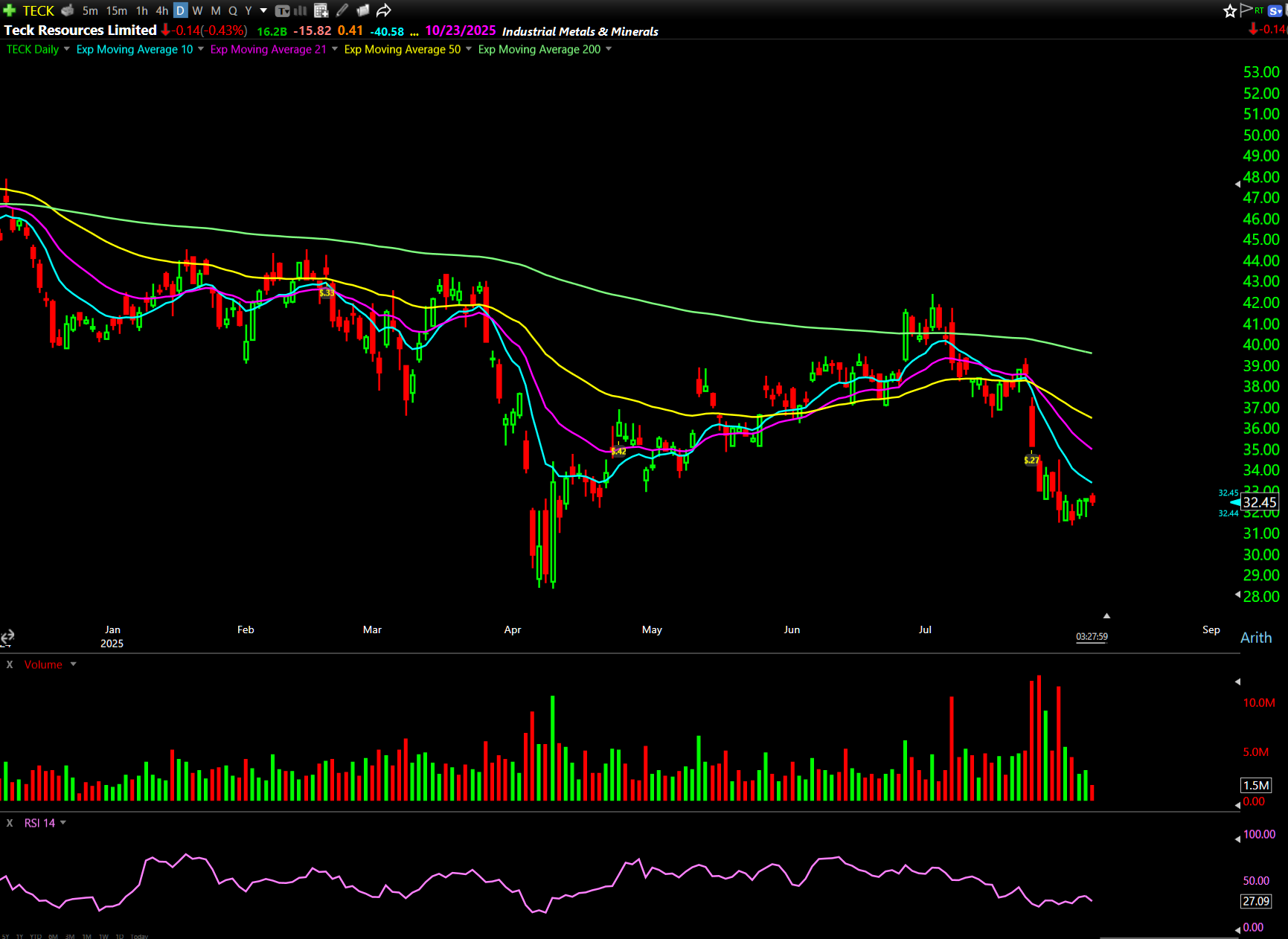
Task: Close the Volume panel with X
Action: coord(10,664)
